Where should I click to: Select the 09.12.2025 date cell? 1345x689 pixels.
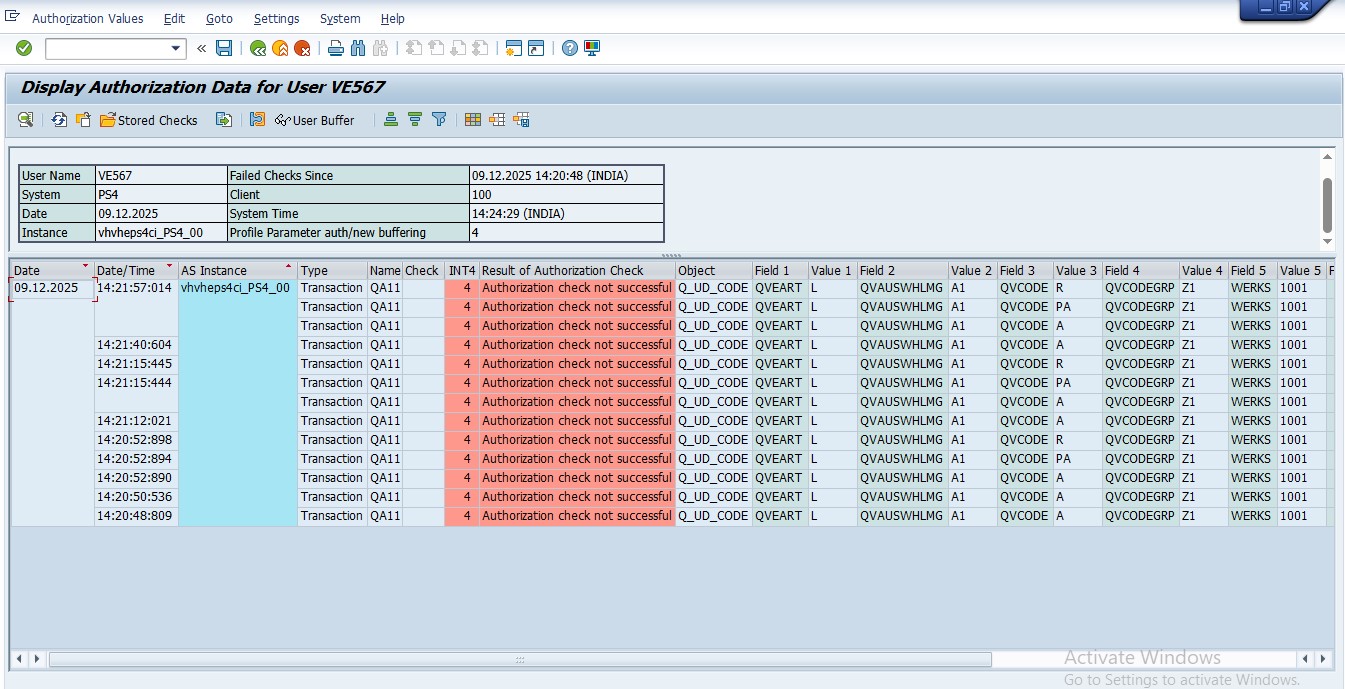tap(46, 288)
